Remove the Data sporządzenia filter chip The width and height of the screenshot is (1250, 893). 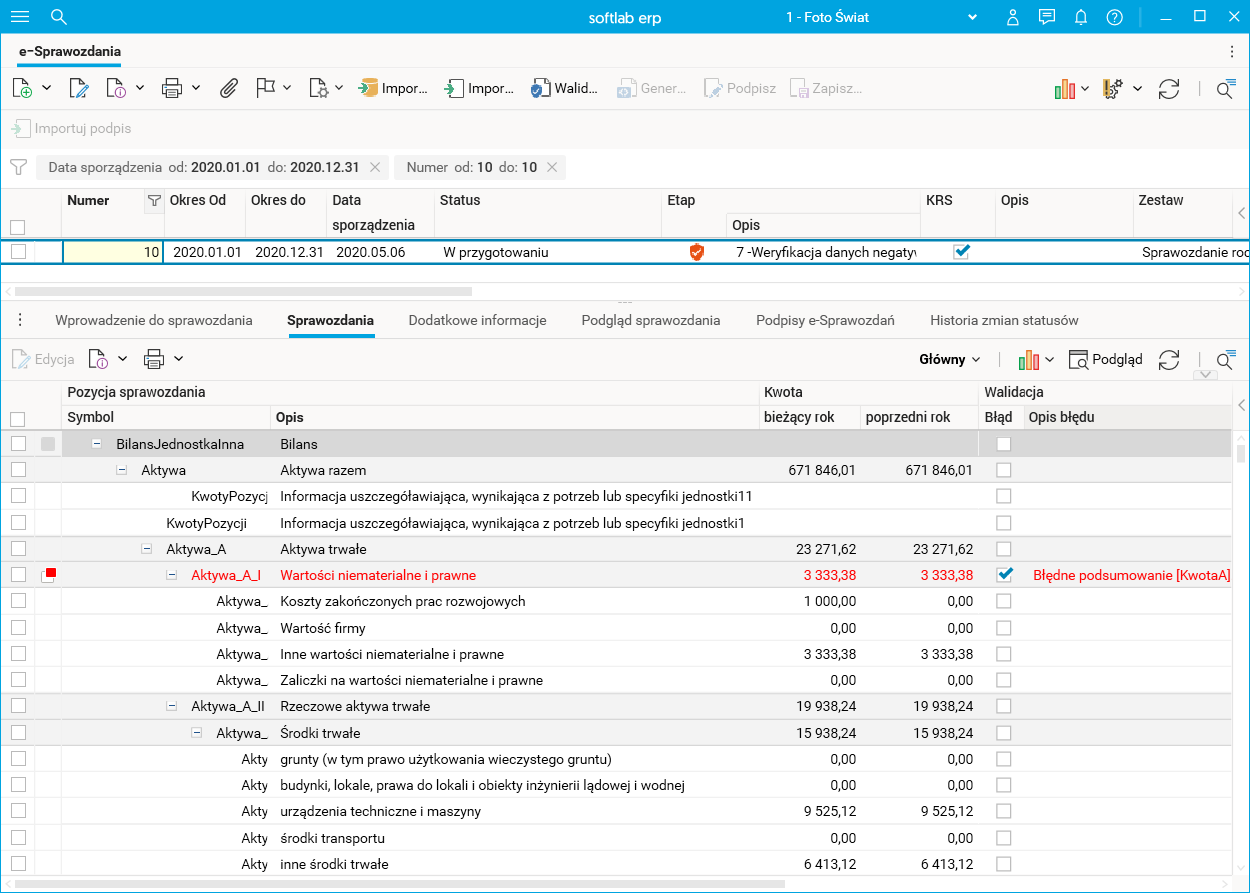[x=375, y=168]
